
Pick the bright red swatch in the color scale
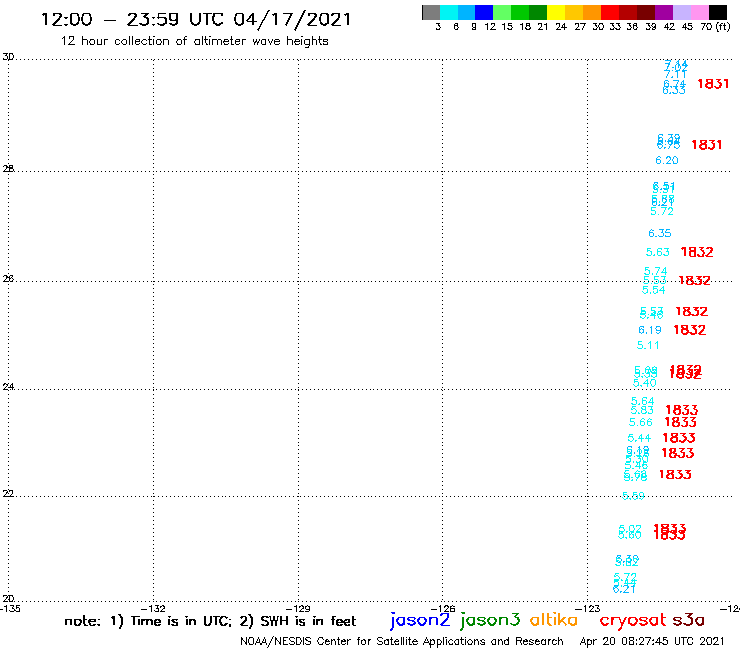(610, 12)
